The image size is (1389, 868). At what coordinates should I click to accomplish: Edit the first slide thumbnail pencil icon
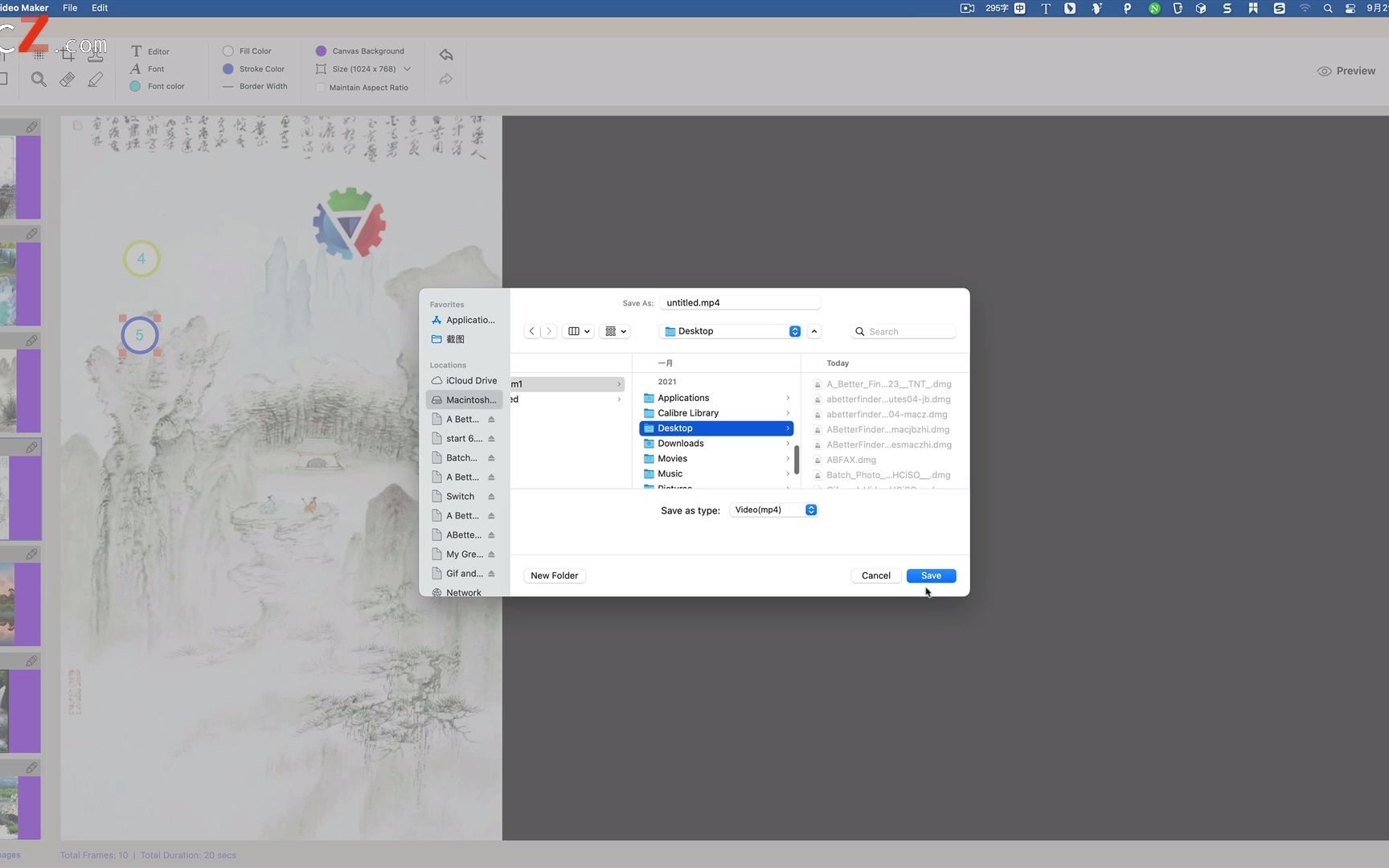(x=31, y=127)
